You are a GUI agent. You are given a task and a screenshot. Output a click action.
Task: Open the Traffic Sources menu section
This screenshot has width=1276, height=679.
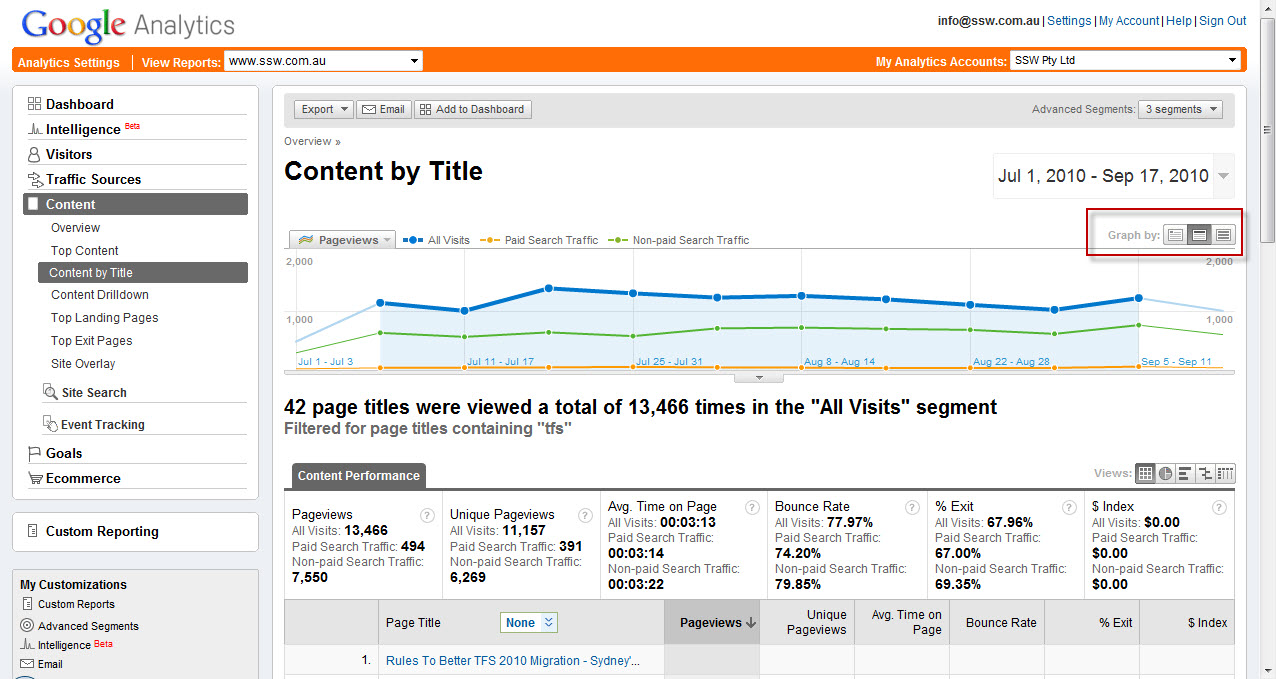[93, 179]
